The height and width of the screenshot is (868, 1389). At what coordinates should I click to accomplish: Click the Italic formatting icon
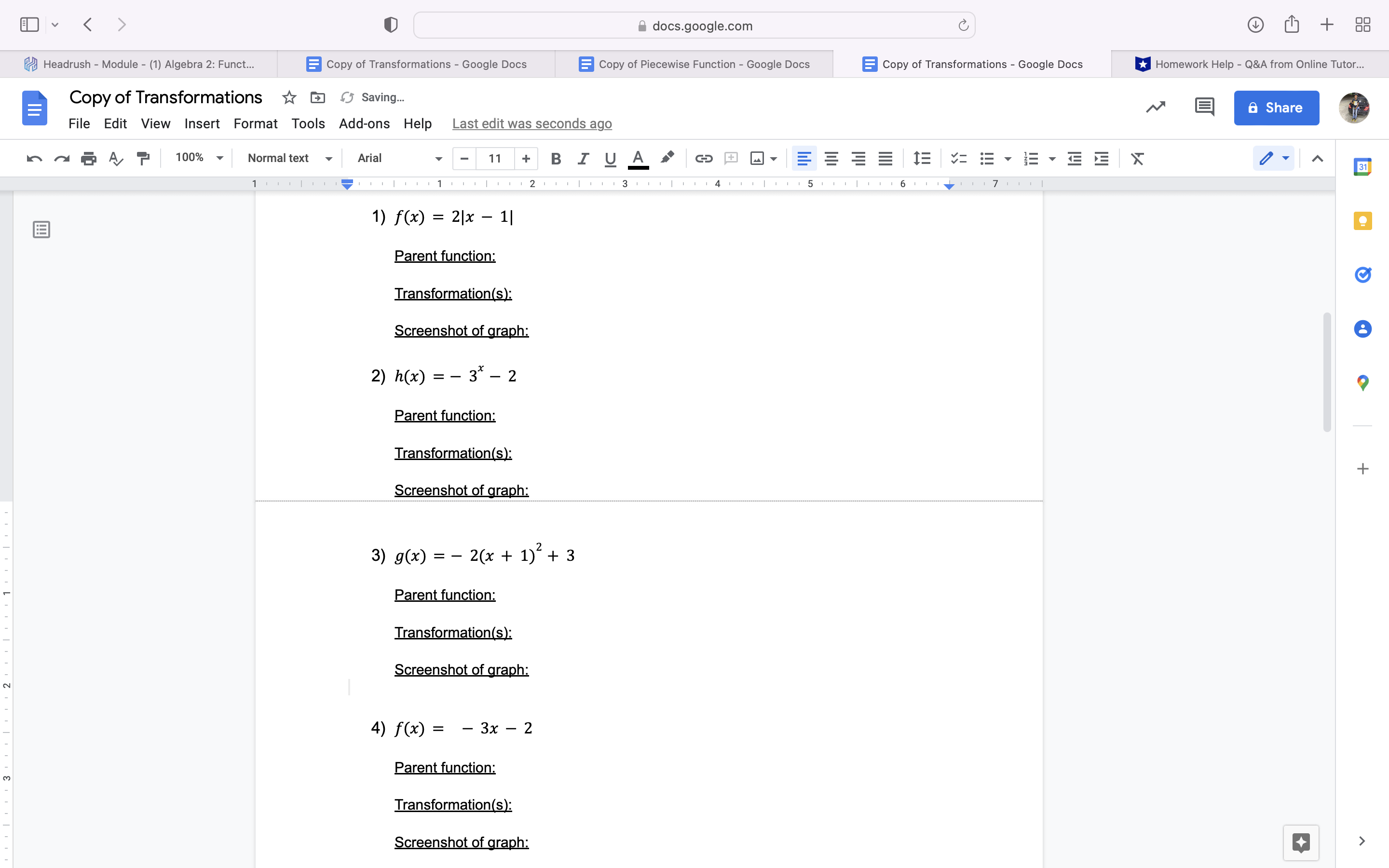point(582,158)
